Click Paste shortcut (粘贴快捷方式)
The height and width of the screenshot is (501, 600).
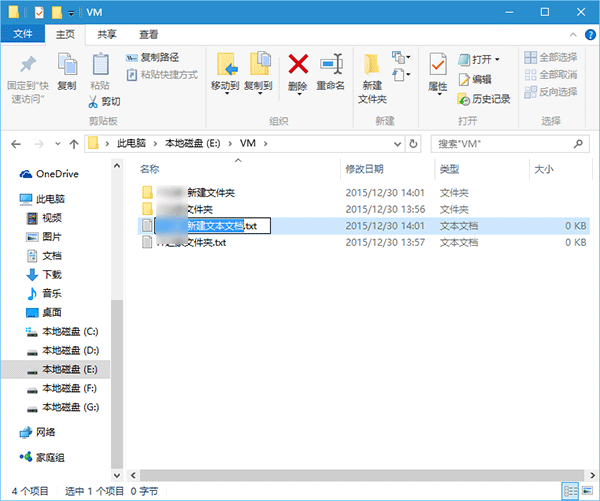(x=162, y=74)
